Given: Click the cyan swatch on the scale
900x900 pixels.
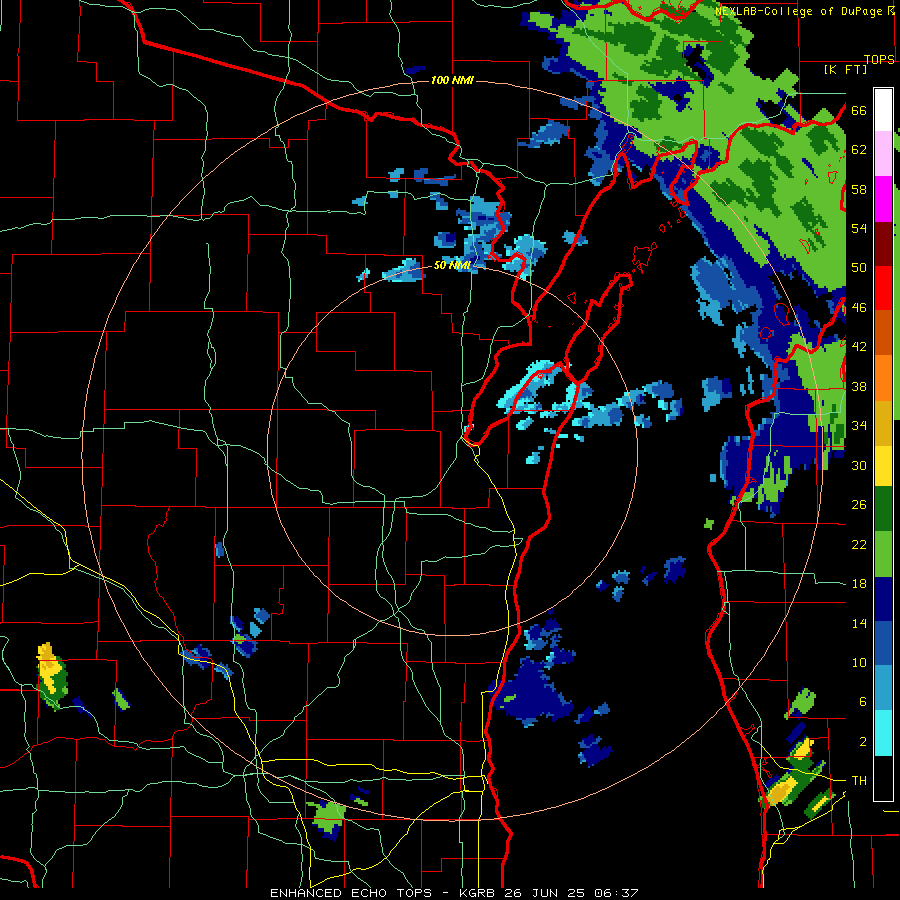Looking at the screenshot, I should tap(883, 733).
